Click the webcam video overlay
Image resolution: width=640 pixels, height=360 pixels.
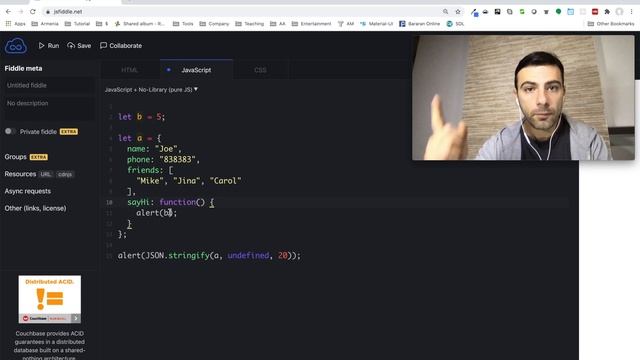(523, 98)
